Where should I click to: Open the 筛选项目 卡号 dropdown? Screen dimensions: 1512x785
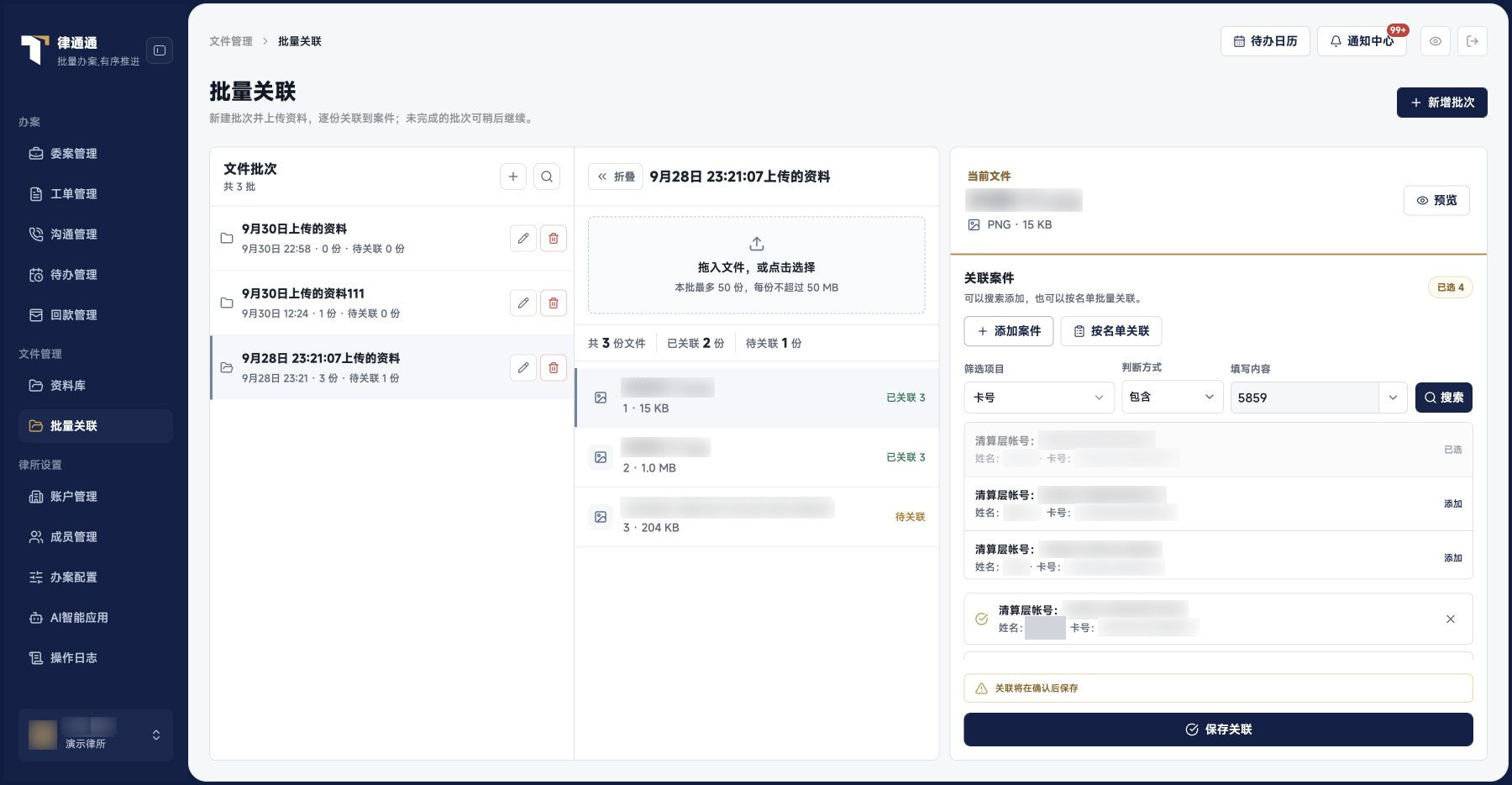[x=1039, y=398]
